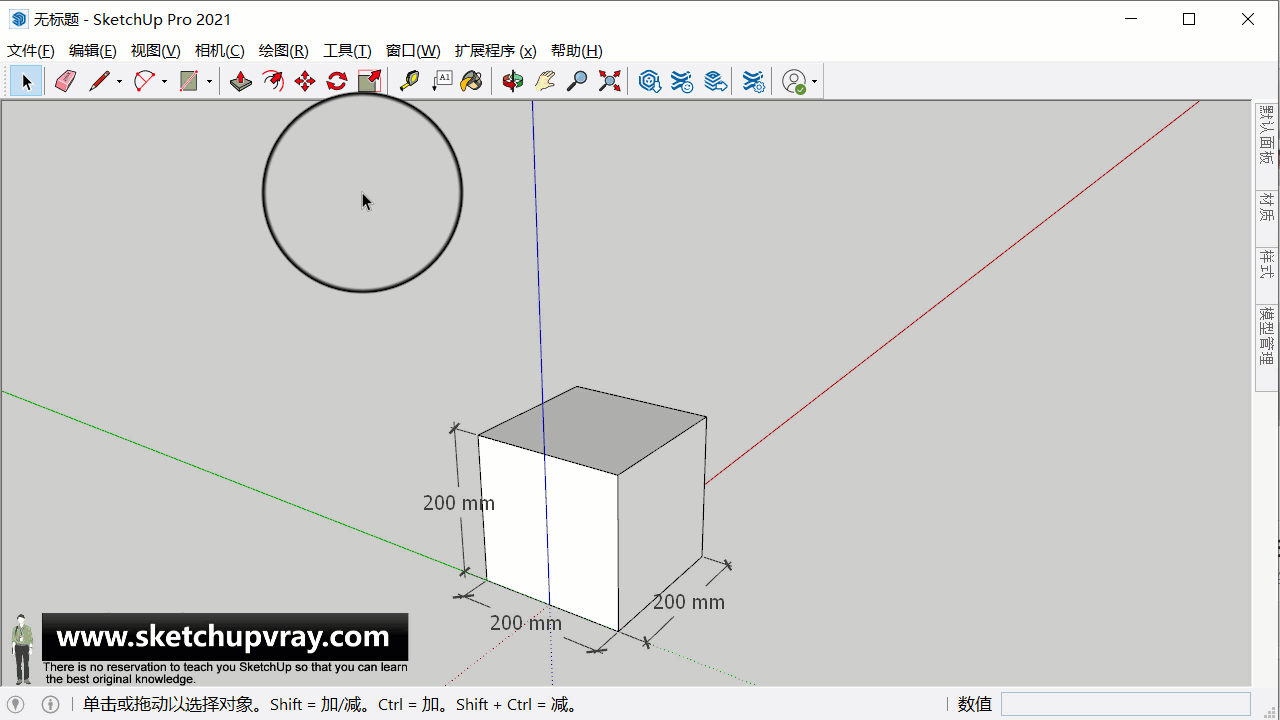Open the Line tool dropdown arrow
1280x720 pixels.
click(x=119, y=82)
